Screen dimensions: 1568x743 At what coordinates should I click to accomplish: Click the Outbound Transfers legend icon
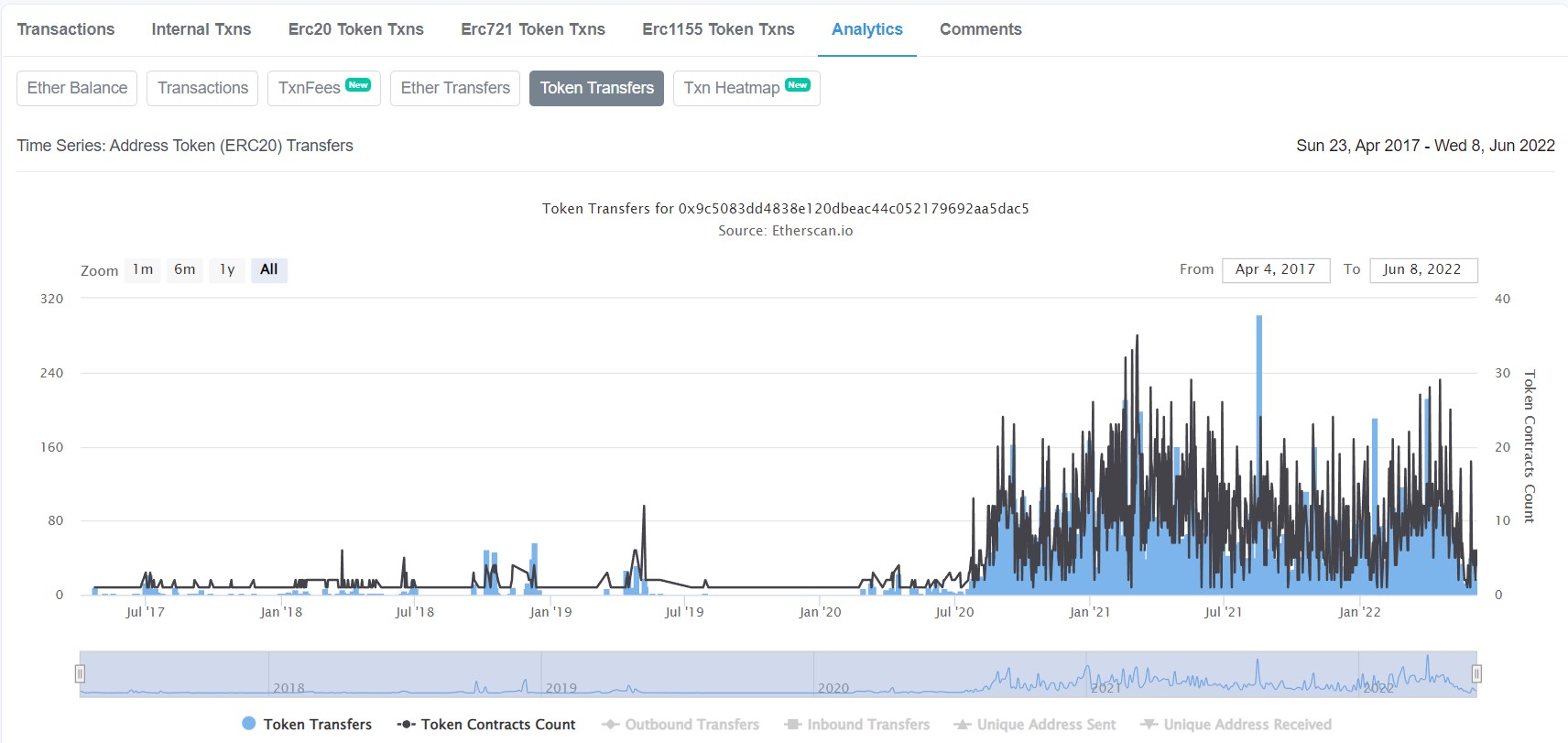click(610, 724)
